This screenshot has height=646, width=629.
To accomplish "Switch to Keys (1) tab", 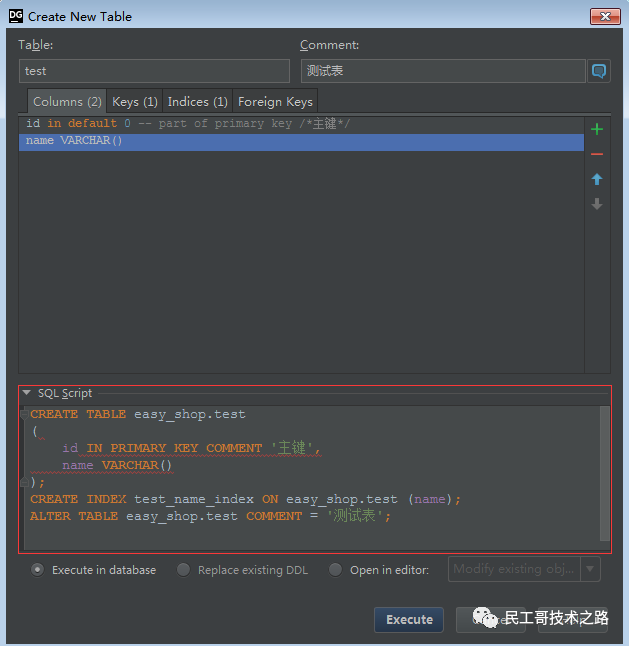I will pyautogui.click(x=135, y=101).
